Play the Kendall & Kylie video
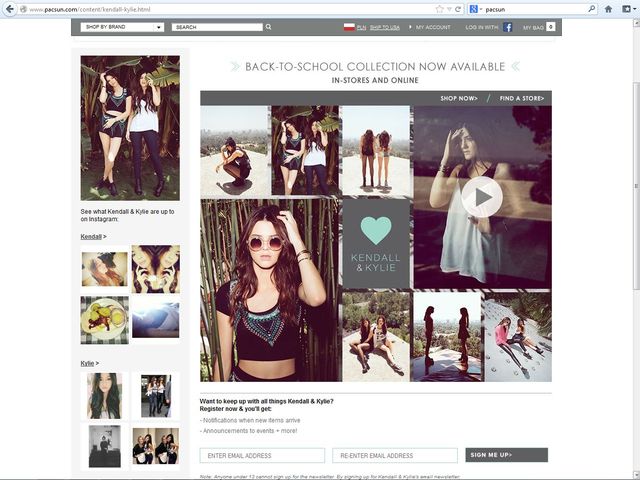 [482, 197]
